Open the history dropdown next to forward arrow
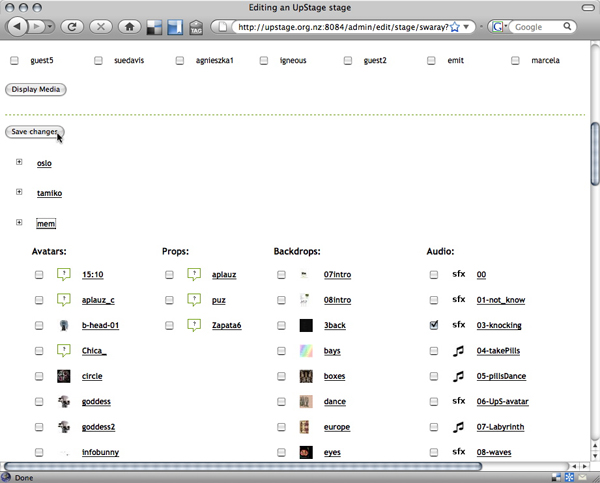Screen dimensions: 600x483 point(50,26)
